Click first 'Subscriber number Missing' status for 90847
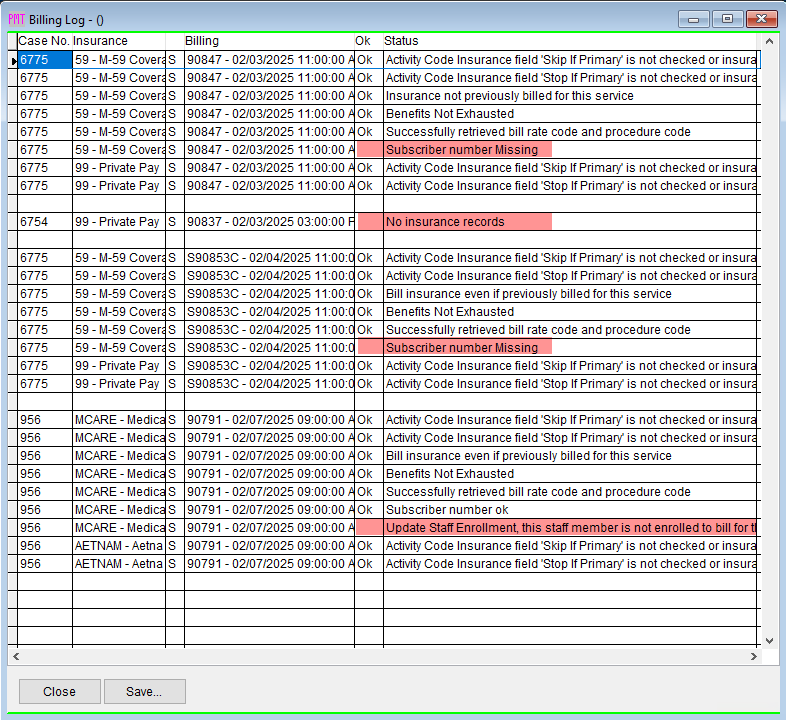The image size is (786, 720). [x=570, y=150]
